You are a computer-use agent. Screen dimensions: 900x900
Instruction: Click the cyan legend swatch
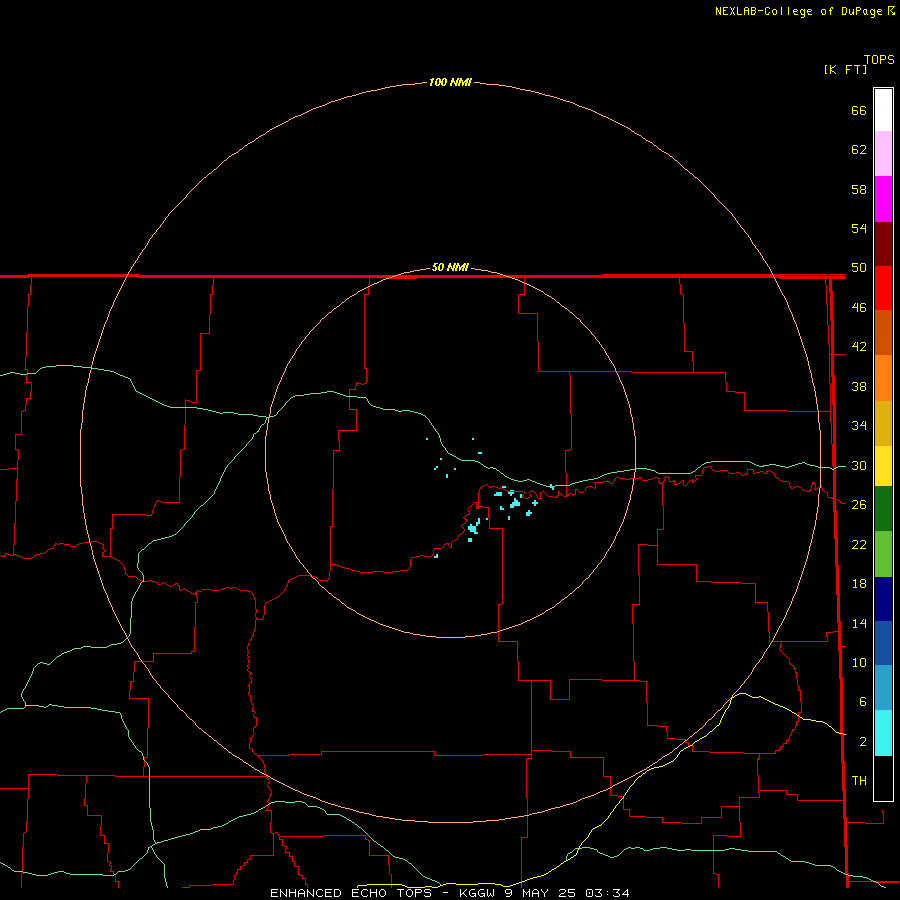883,733
